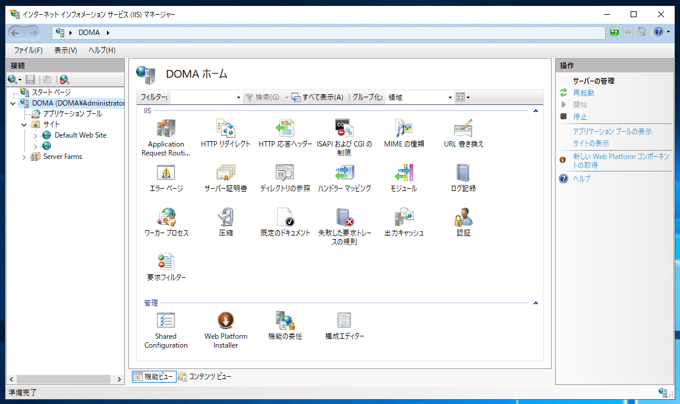The width and height of the screenshot is (680, 404).
Task: Click DOMA in the address breadcrumb
Action: pos(89,33)
